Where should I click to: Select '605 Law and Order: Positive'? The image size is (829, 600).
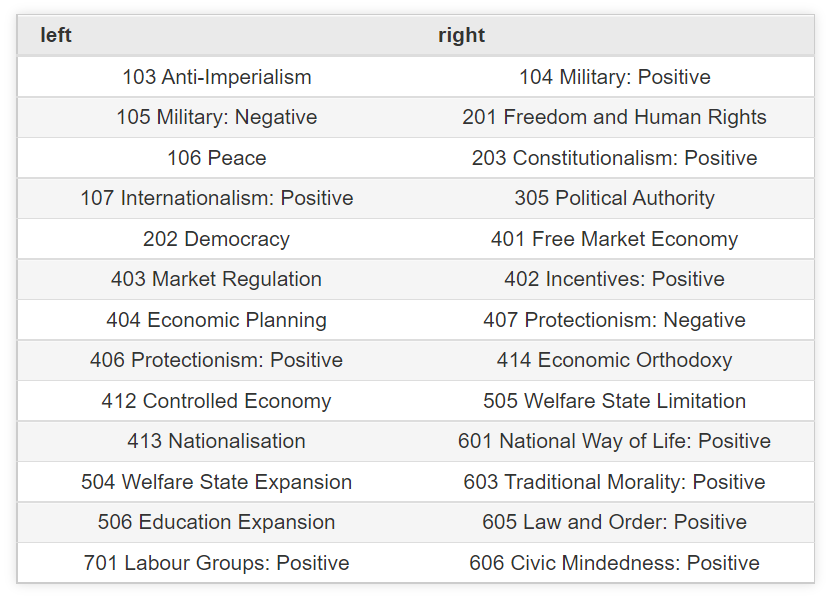[615, 522]
